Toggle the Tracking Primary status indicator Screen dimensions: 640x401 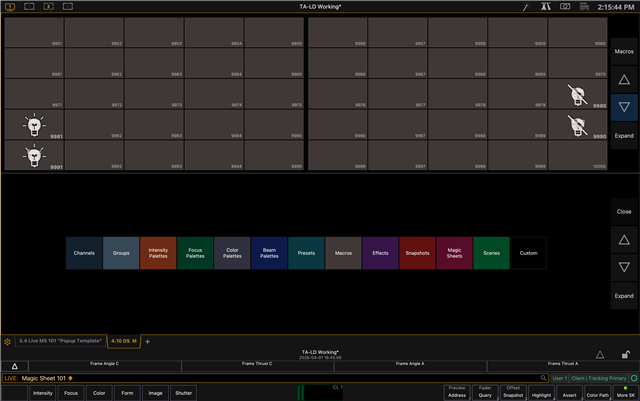pos(633,379)
